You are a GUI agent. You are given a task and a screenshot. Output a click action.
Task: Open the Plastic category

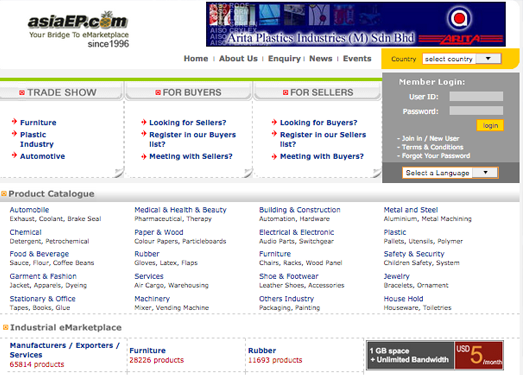click(x=395, y=232)
